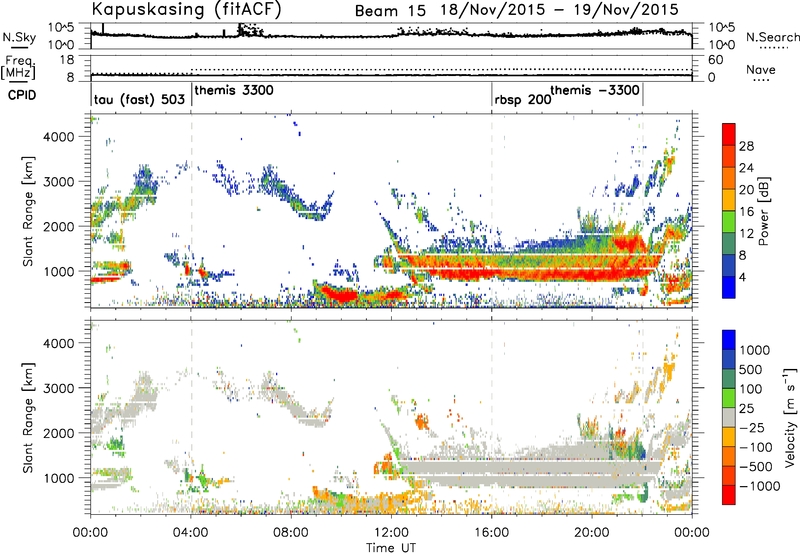Viewport: 800px width, 554px height.
Task: Click the -500 tick on Velocity colorbar
Action: coord(756,467)
